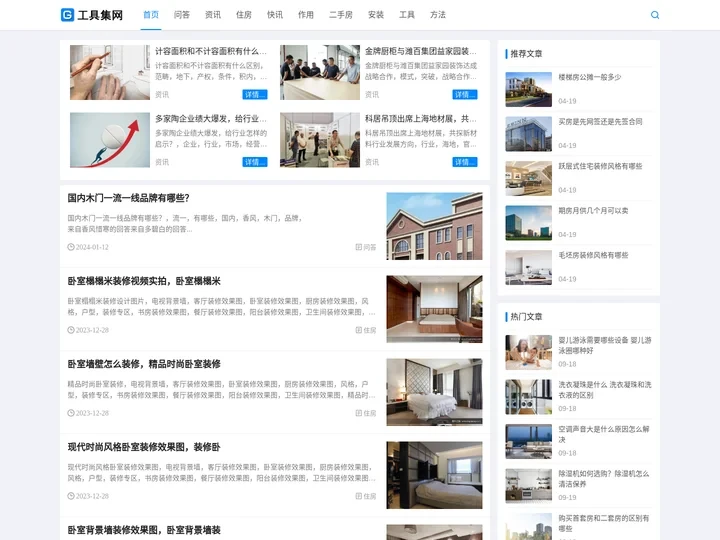Open hot article 购买首套房和二套房的区别
Screen dimensions: 720x540
(604, 523)
